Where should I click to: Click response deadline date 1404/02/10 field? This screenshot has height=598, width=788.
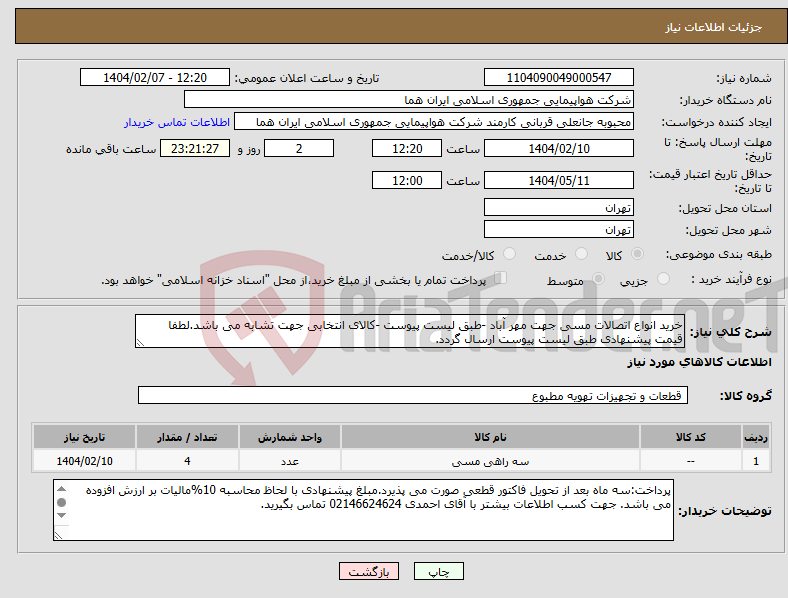558,149
